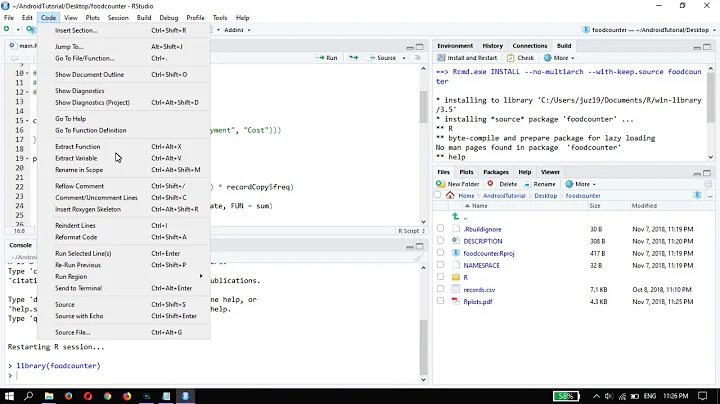Open the Build More dropdown

coord(559,58)
